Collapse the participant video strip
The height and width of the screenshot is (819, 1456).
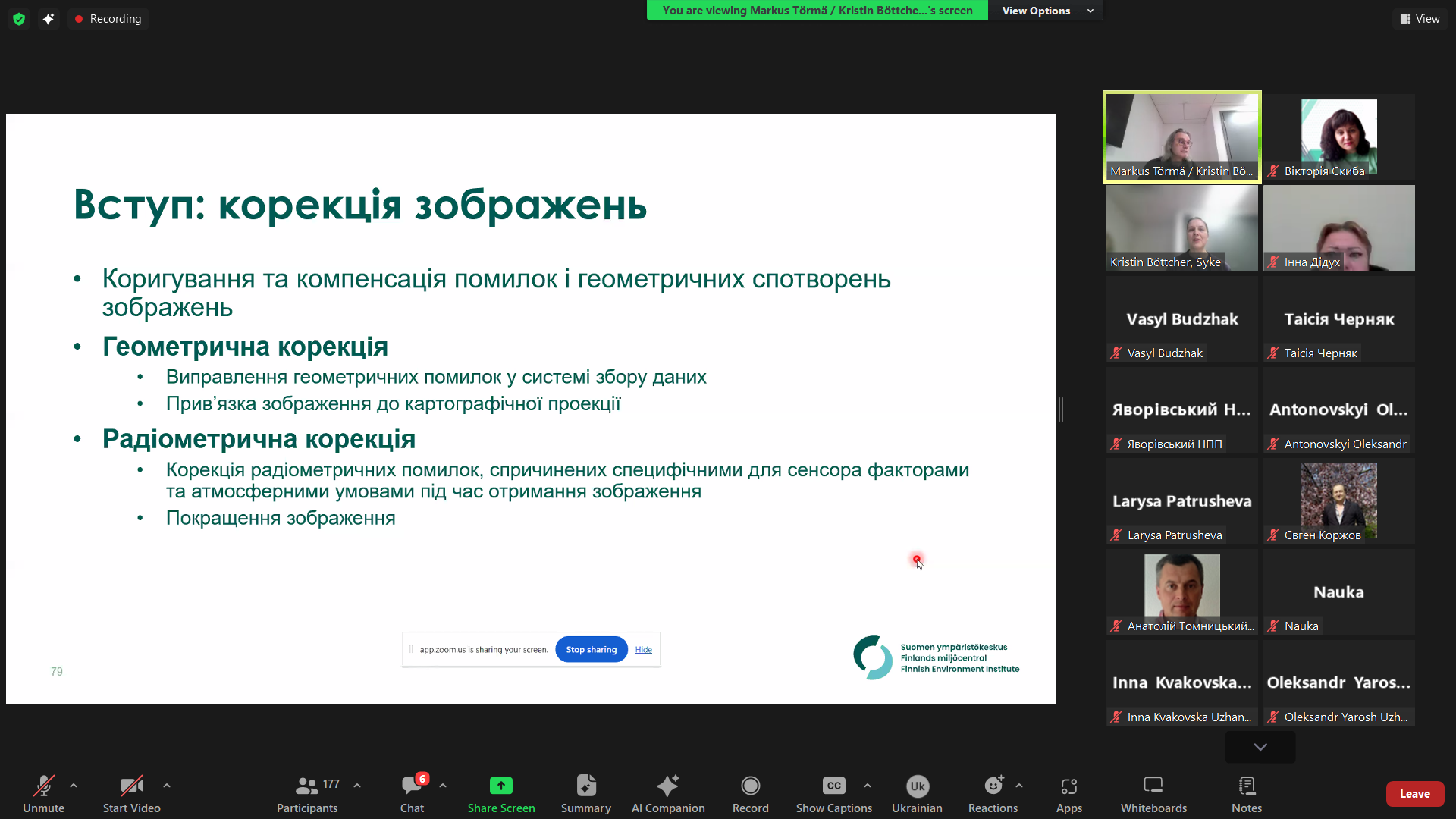[1259, 746]
